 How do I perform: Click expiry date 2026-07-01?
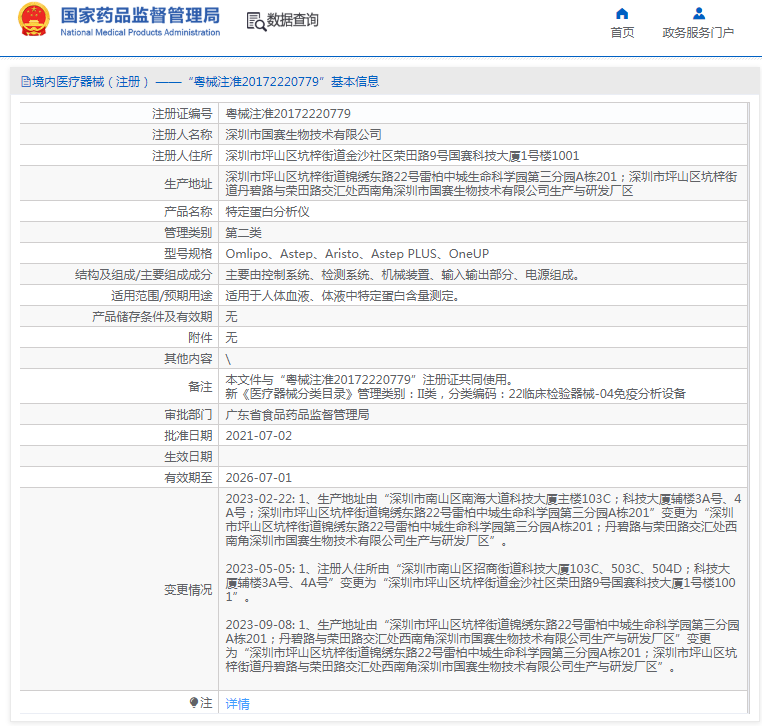tap(259, 478)
